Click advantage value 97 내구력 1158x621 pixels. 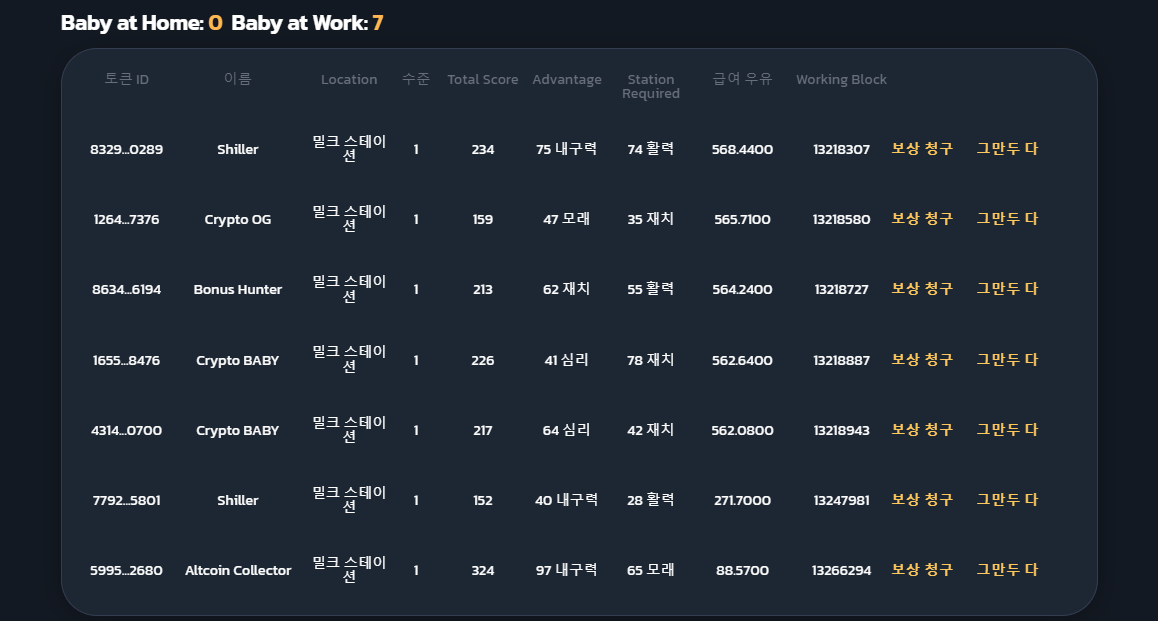566,570
